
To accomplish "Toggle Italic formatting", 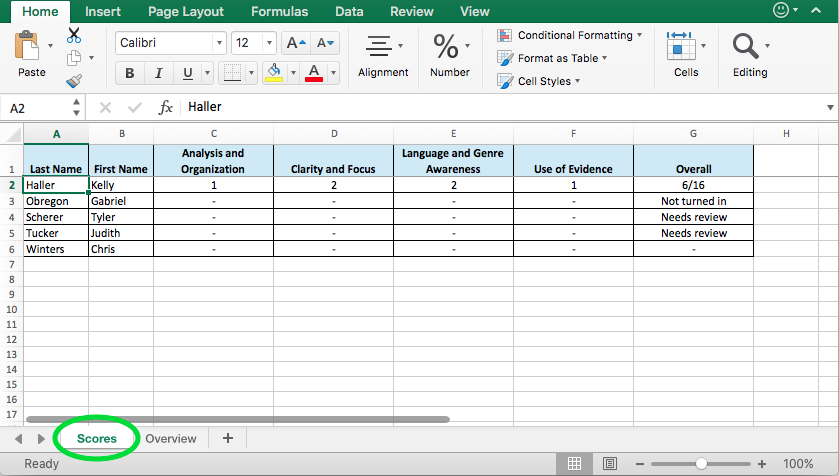I will (158, 73).
